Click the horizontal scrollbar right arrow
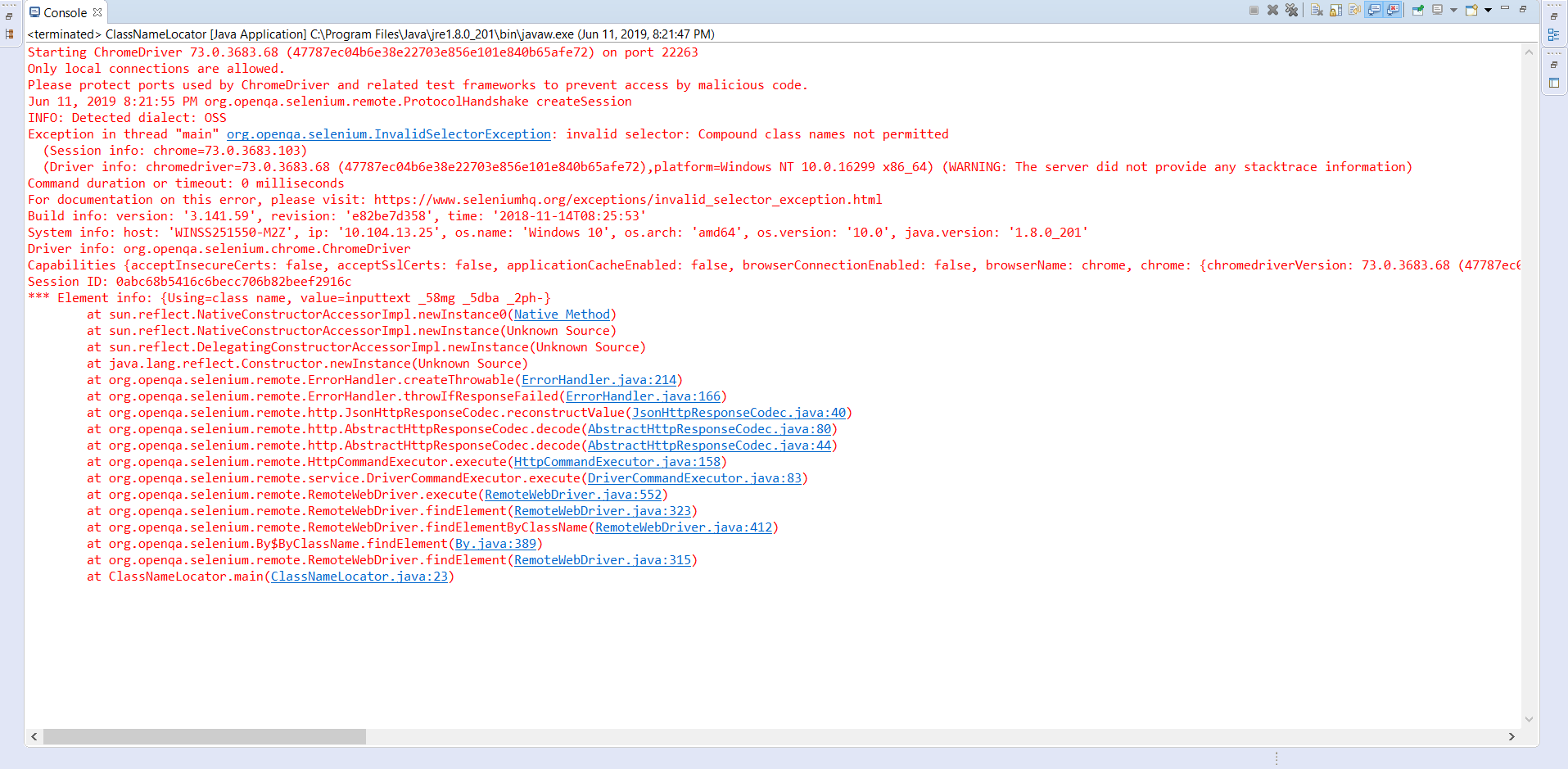The height and width of the screenshot is (769, 1568). 1512,736
